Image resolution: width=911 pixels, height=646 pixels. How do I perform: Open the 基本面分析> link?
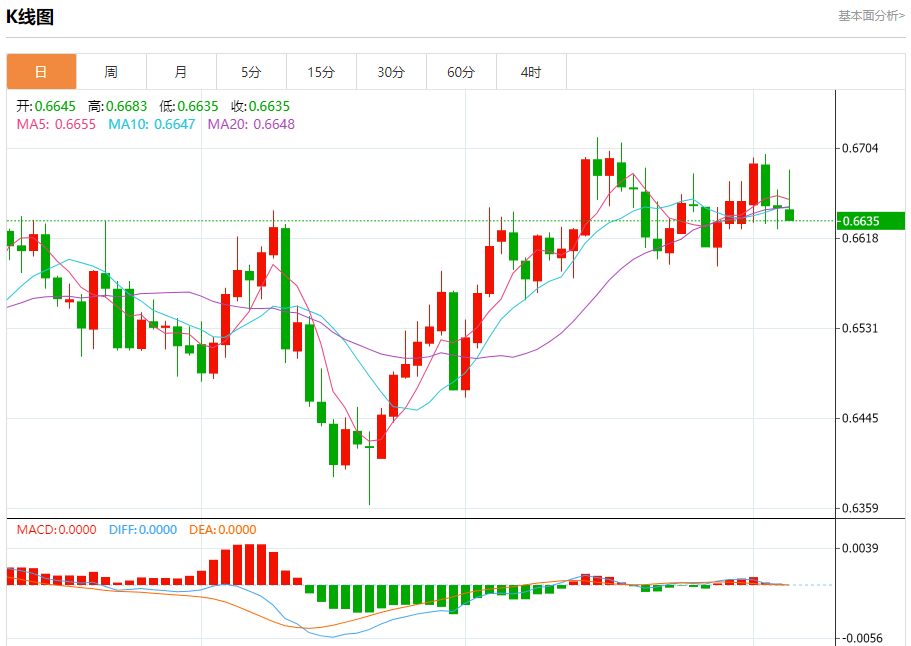click(871, 16)
